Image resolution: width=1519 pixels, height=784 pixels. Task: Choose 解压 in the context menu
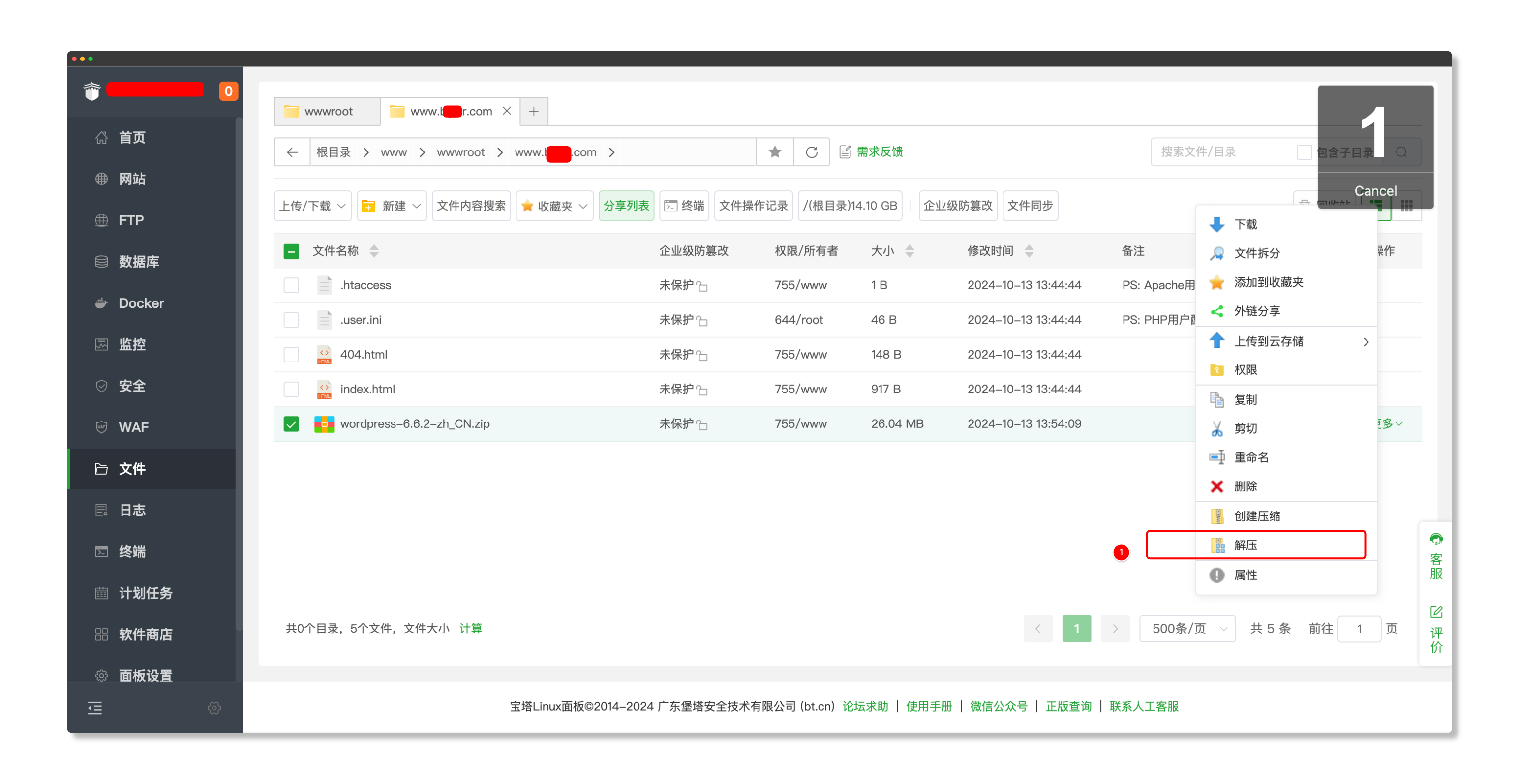point(1285,545)
